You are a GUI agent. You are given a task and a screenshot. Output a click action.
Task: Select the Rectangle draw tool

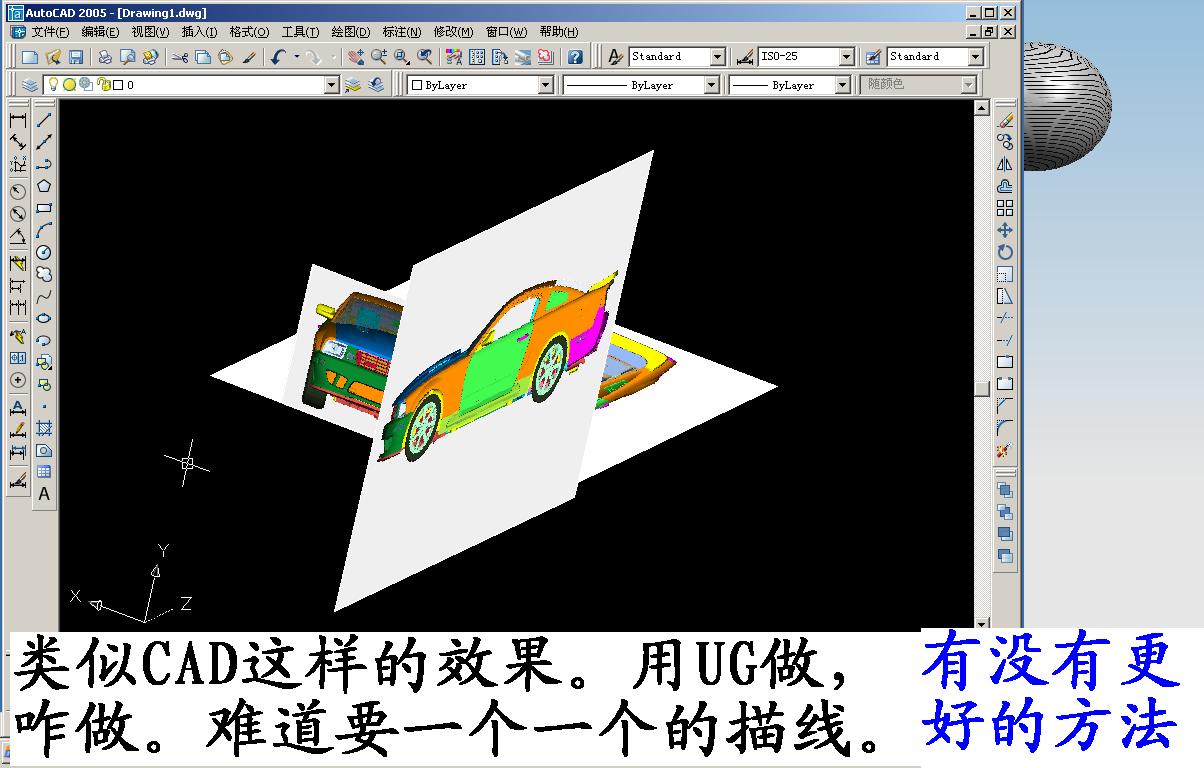[44, 208]
